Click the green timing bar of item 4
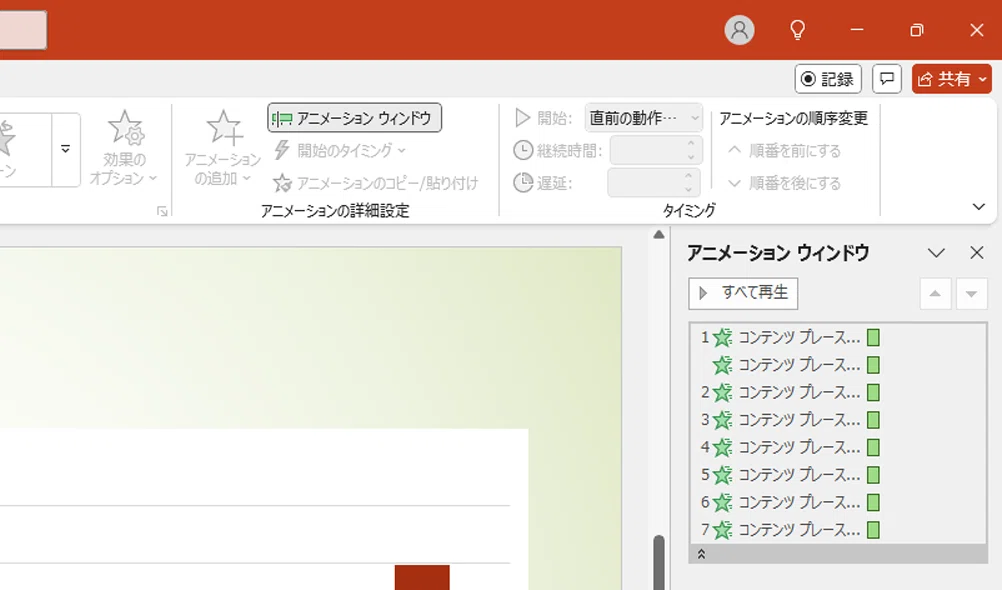Viewport: 1002px width, 590px height. point(874,447)
